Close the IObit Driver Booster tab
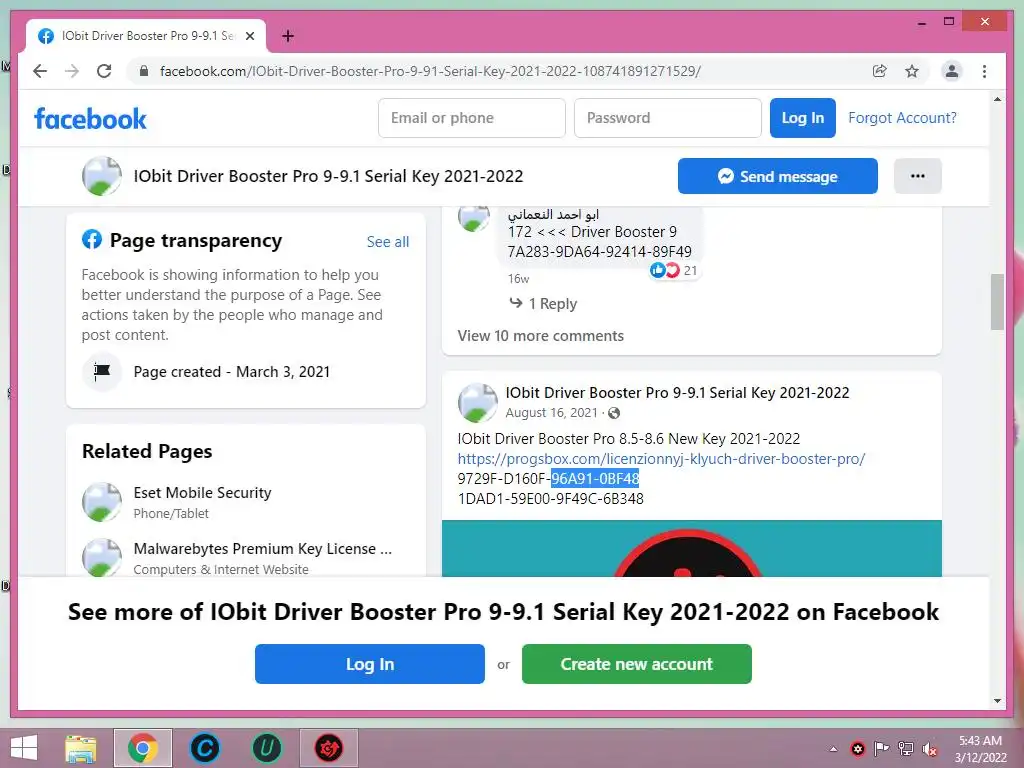The image size is (1024, 768). click(x=250, y=36)
